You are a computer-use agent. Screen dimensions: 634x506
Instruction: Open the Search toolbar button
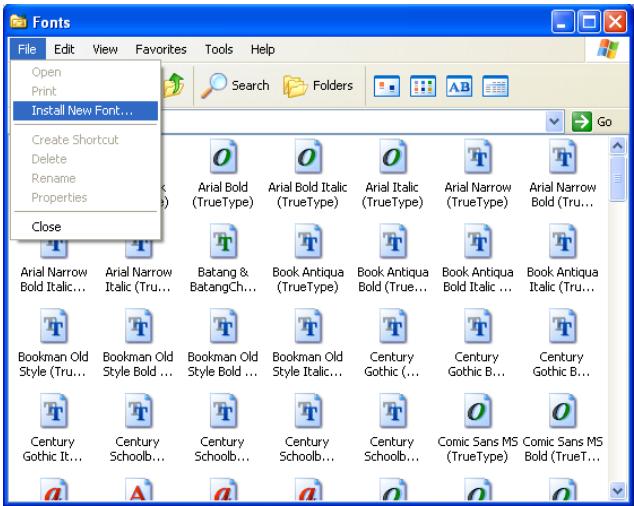click(235, 86)
